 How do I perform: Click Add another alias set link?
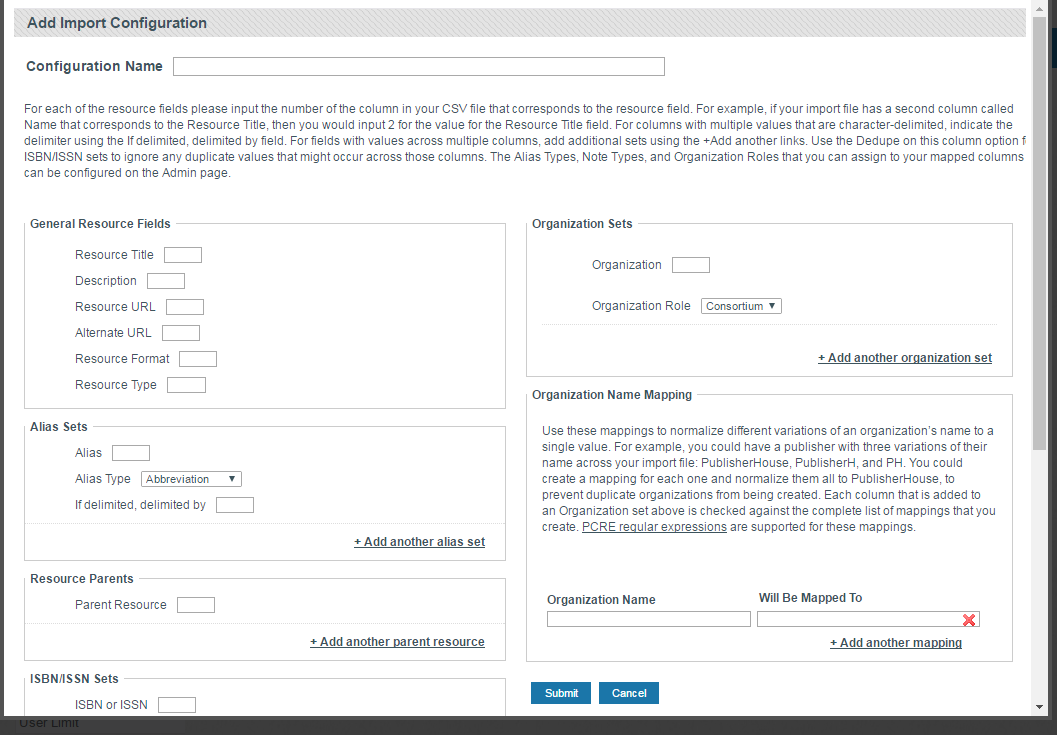pyautogui.click(x=419, y=542)
